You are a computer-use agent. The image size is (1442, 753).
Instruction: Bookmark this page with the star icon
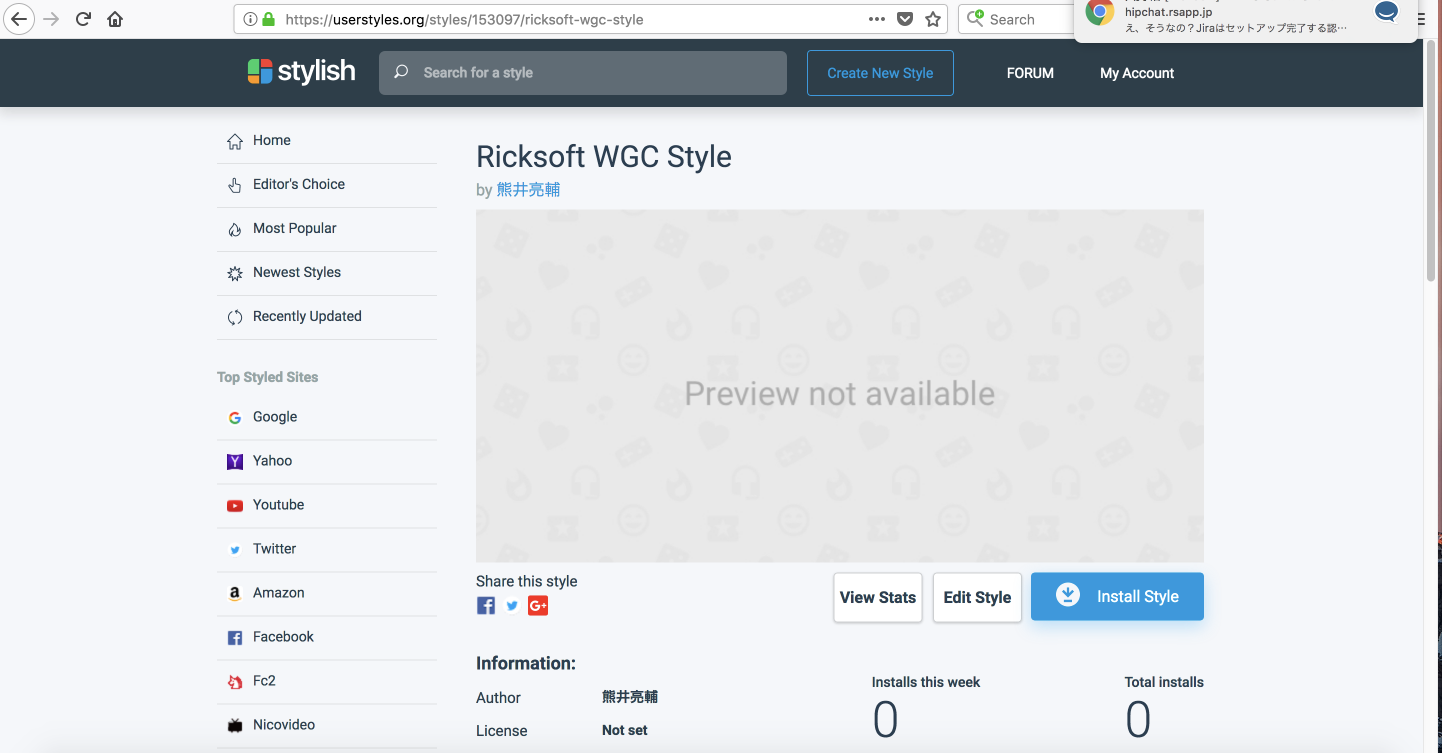(933, 19)
